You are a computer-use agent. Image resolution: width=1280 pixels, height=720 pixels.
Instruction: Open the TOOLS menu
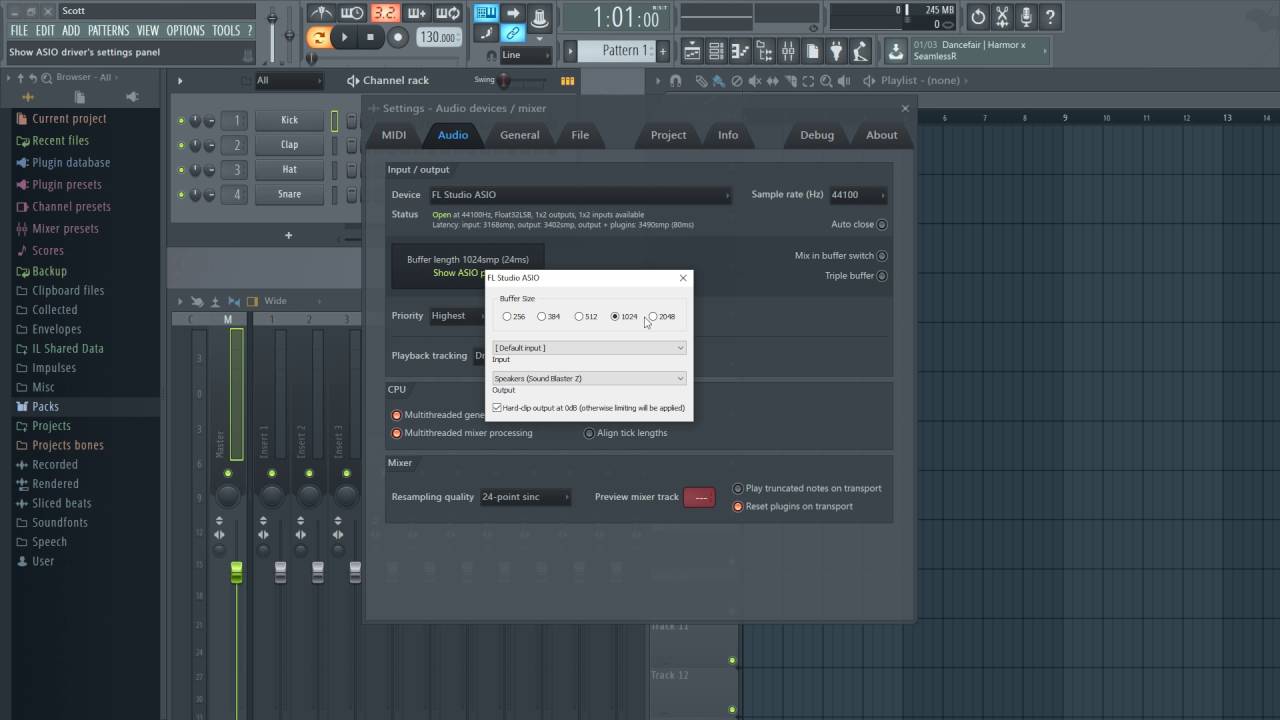click(x=226, y=31)
